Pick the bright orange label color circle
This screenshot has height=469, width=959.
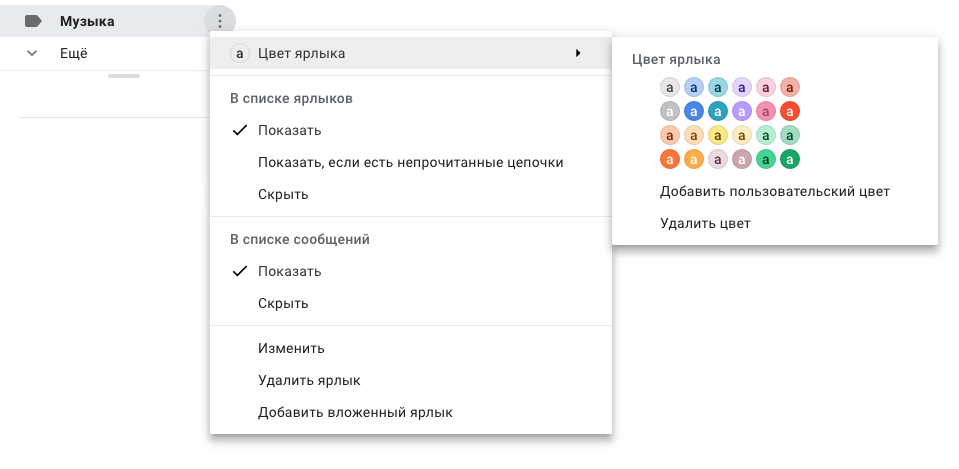[670, 159]
